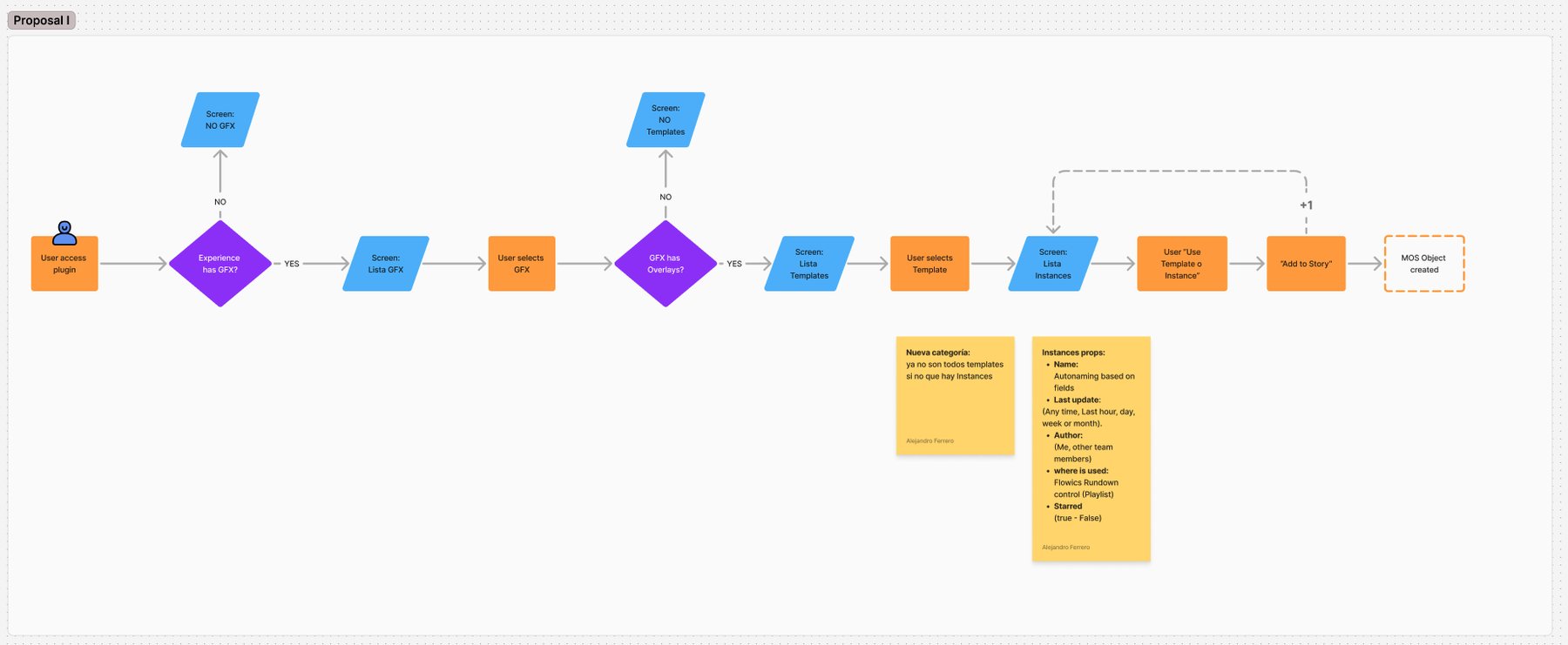Select the "Screen: Lista GFX" shape
The image size is (1568, 645).
pos(386,264)
